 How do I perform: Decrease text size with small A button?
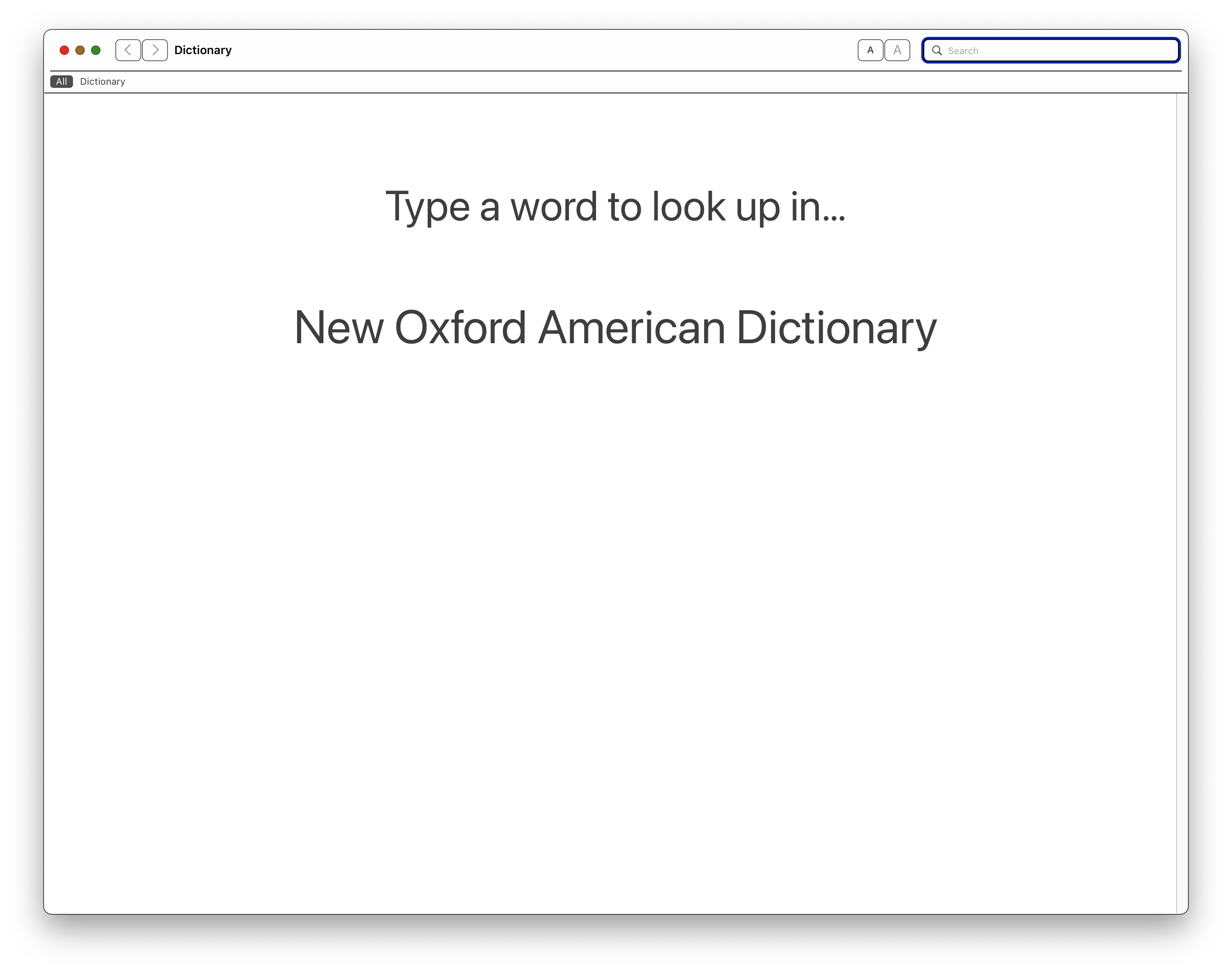(870, 50)
